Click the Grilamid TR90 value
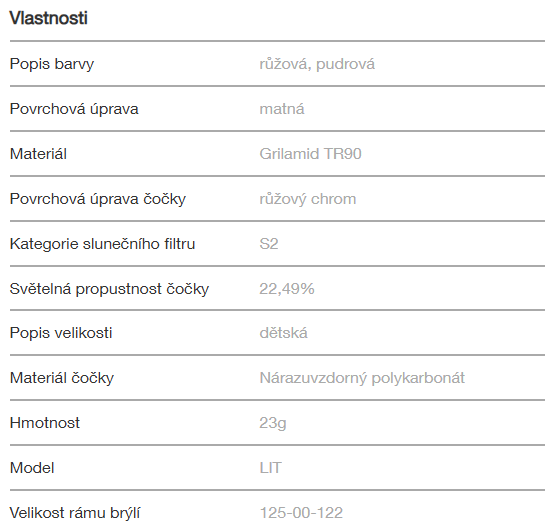Image resolution: width=545 pixels, height=531 pixels. [310, 154]
